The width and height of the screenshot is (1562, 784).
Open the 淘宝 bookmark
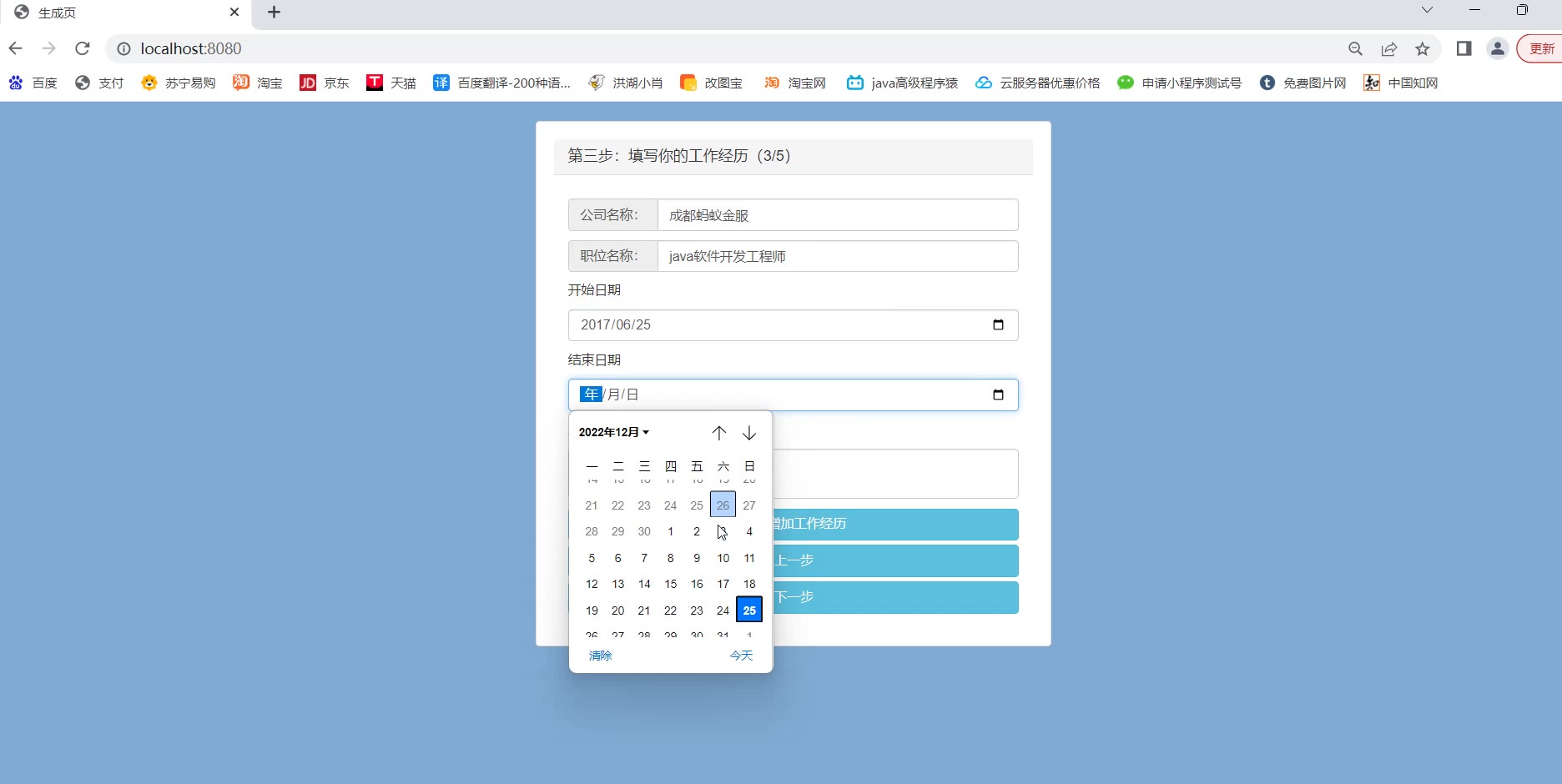(258, 83)
